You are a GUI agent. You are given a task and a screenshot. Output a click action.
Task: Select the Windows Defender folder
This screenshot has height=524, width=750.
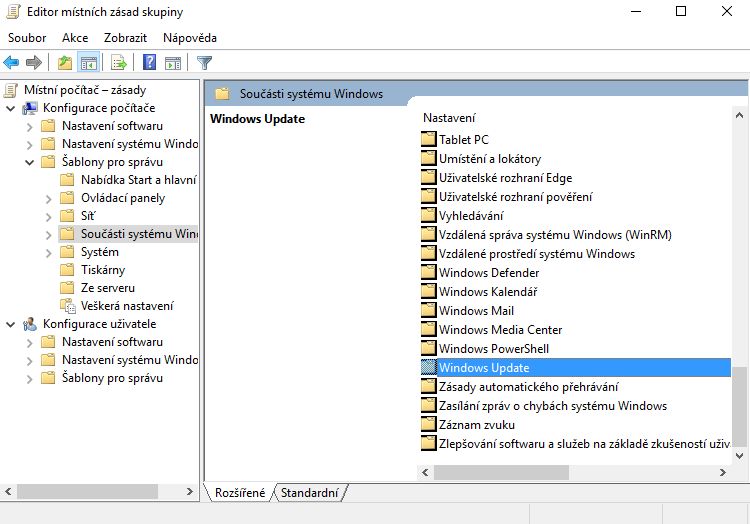[x=489, y=273]
